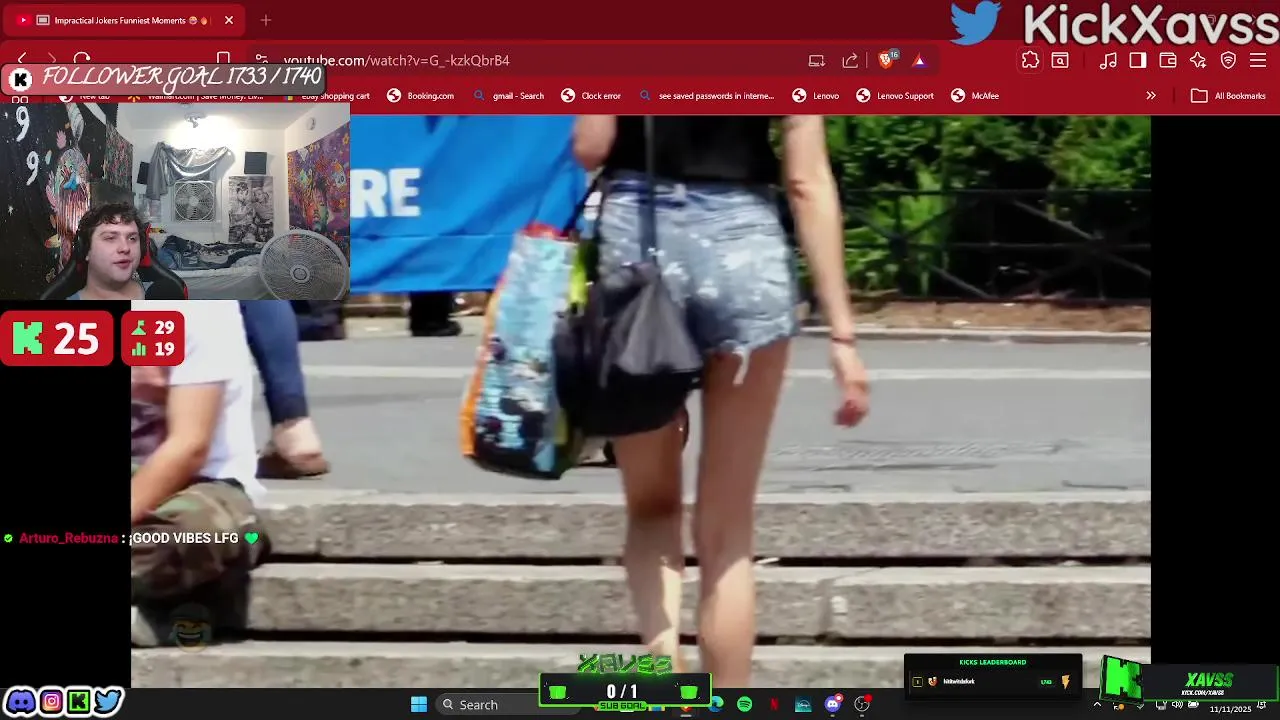The image size is (1280, 720).
Task: Show hidden system tray icons
Action: pos(1097,705)
